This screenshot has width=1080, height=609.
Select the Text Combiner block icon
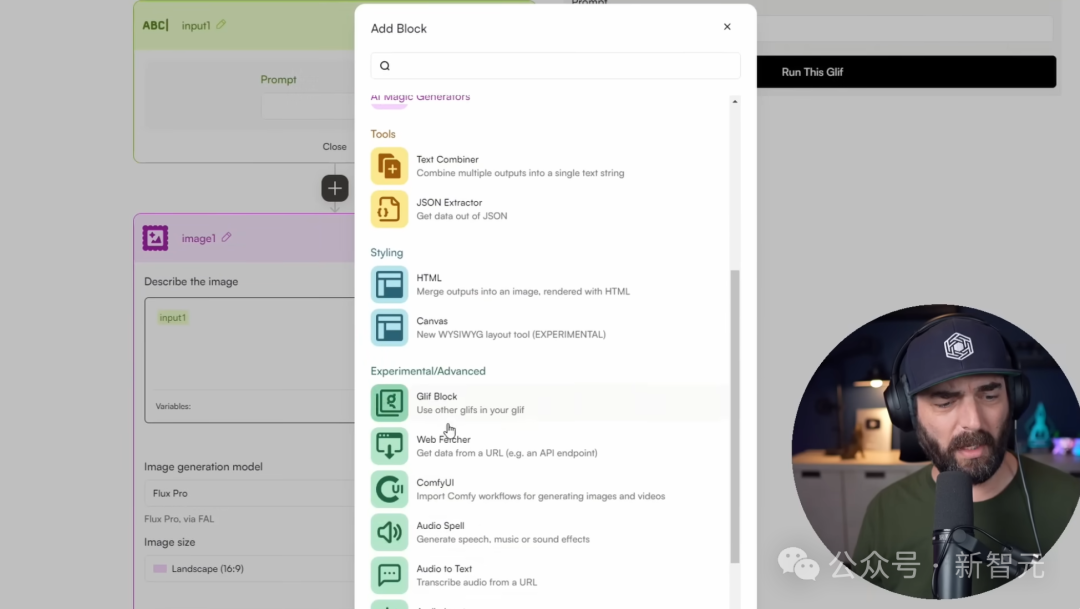tap(389, 166)
